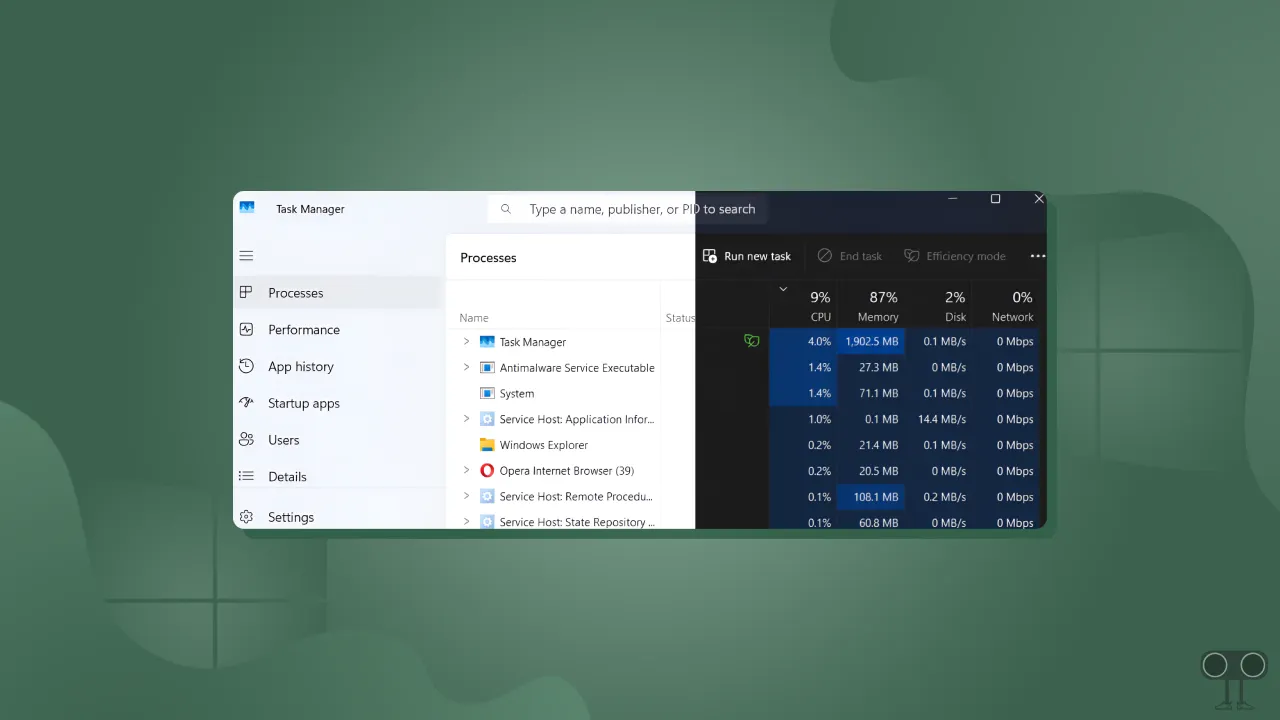Click the Antimalware Service Executable icon
The width and height of the screenshot is (1280, 720).
(487, 368)
